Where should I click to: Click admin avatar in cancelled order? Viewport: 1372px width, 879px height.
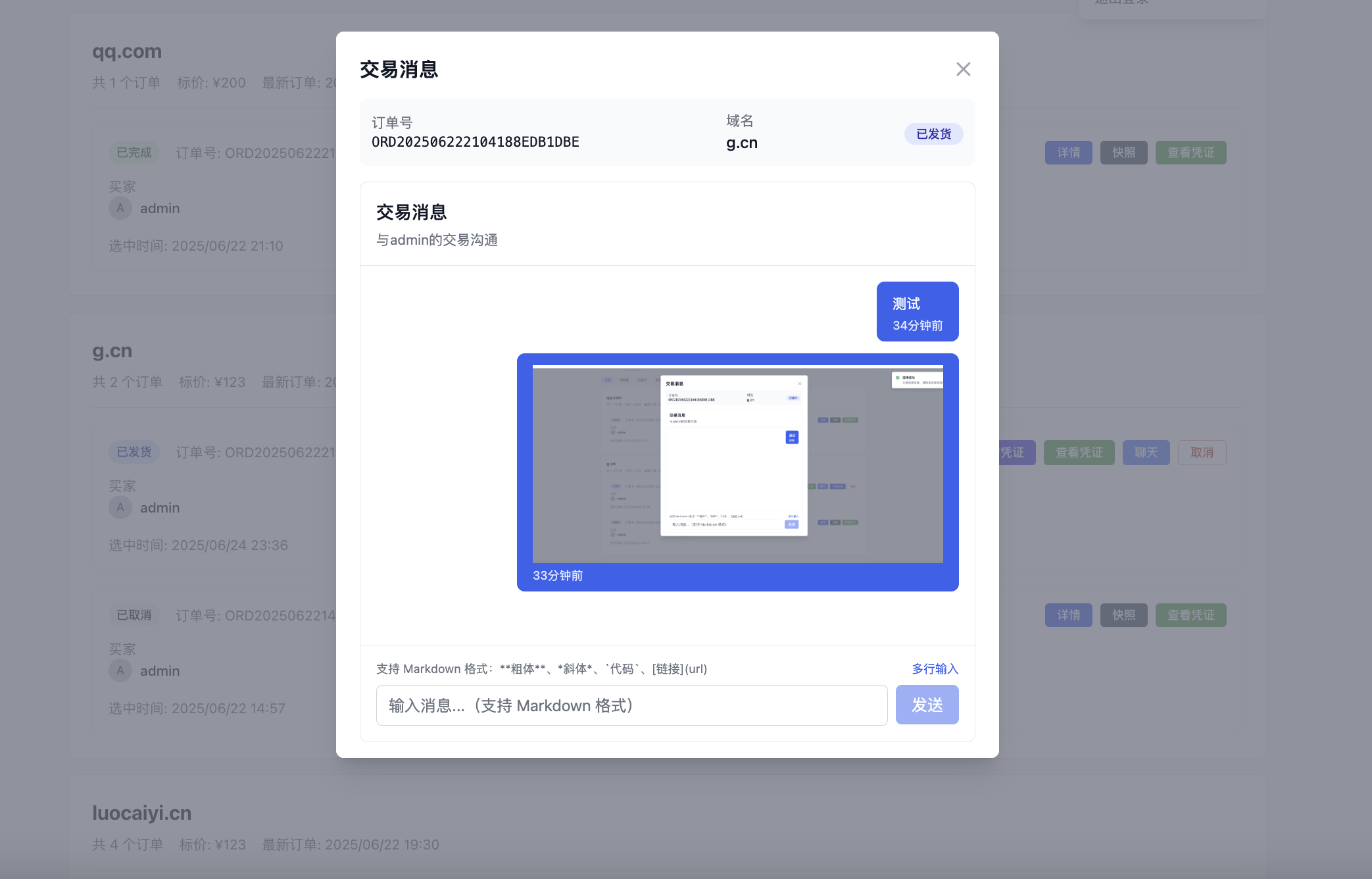pos(120,670)
